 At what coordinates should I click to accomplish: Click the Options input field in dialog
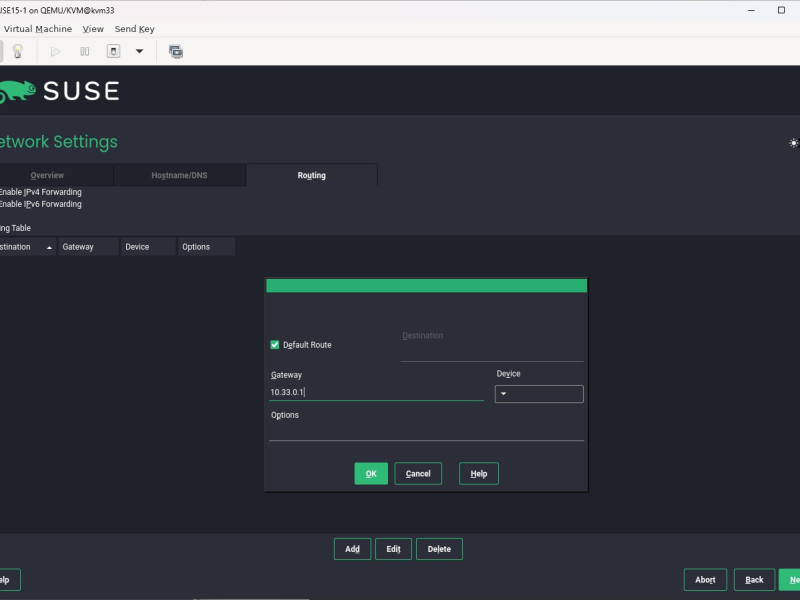click(427, 432)
